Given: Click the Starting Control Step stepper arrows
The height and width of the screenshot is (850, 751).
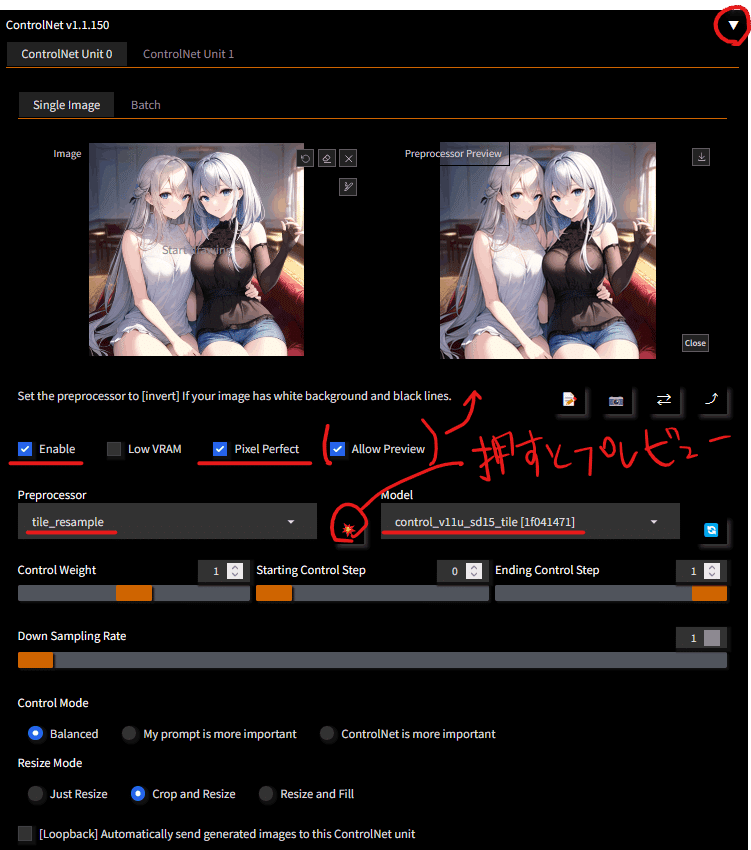Looking at the screenshot, I should click(x=474, y=571).
